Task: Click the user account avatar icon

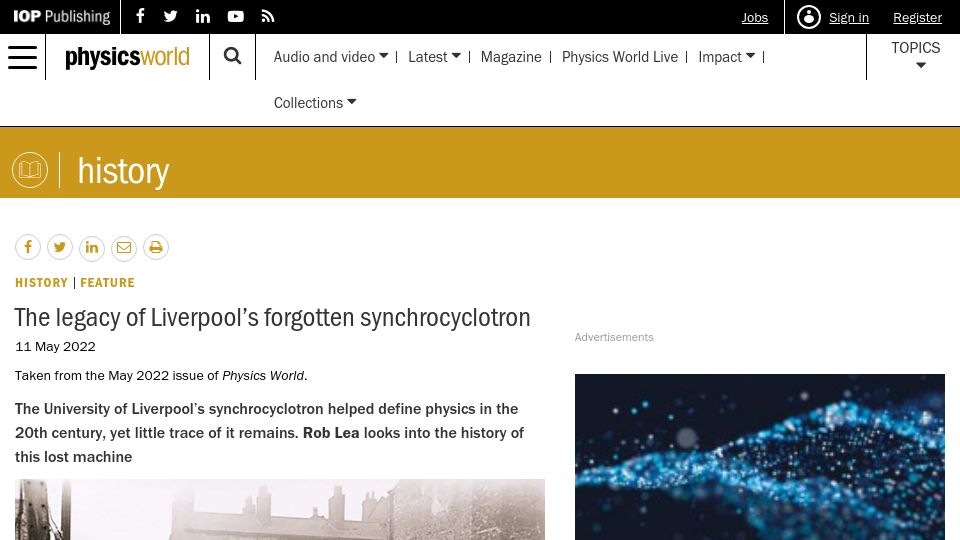Action: [x=809, y=17]
